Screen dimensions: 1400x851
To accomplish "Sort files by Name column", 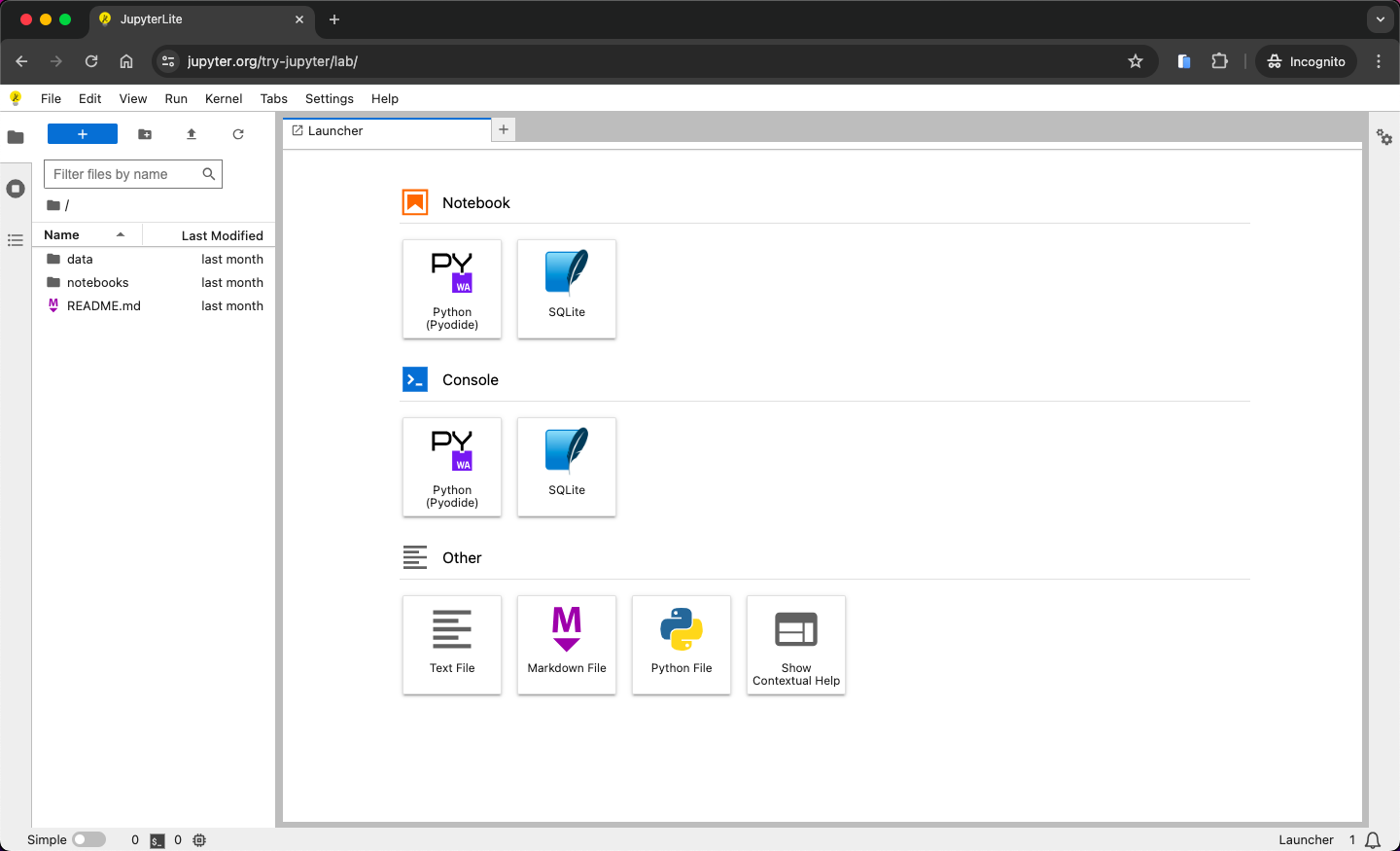I will tap(87, 235).
